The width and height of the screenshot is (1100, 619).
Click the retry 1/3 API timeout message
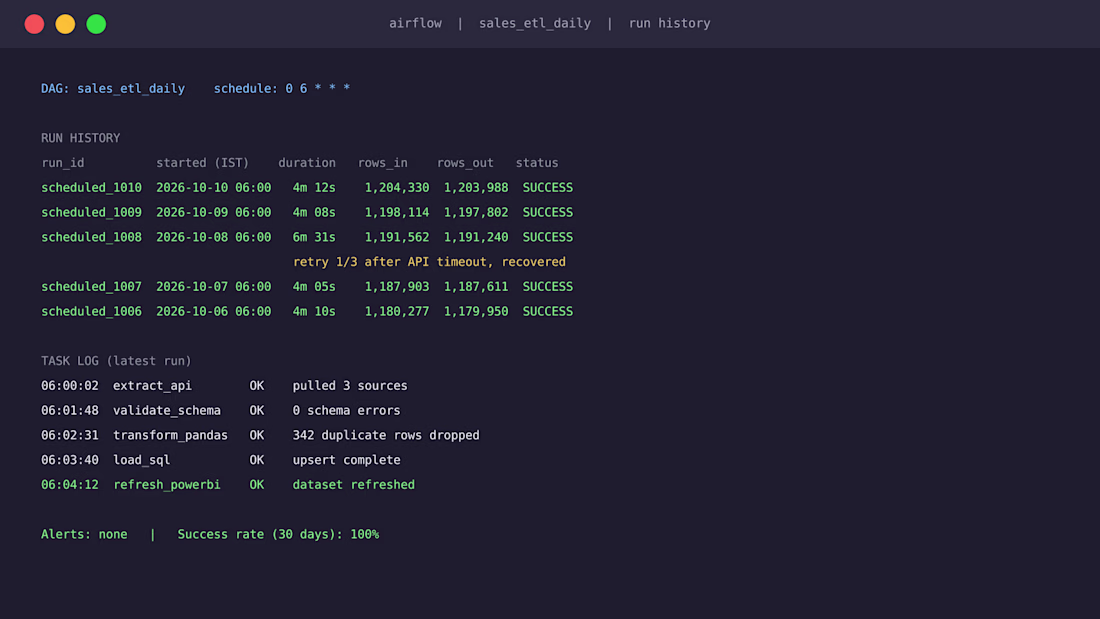pyautogui.click(x=429, y=262)
